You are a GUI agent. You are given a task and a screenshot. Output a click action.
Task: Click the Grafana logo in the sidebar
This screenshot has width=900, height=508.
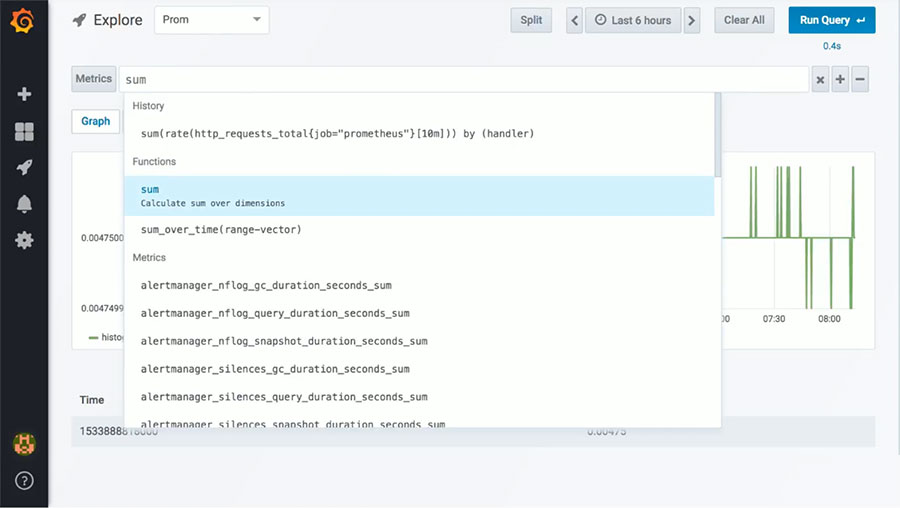pos(24,21)
